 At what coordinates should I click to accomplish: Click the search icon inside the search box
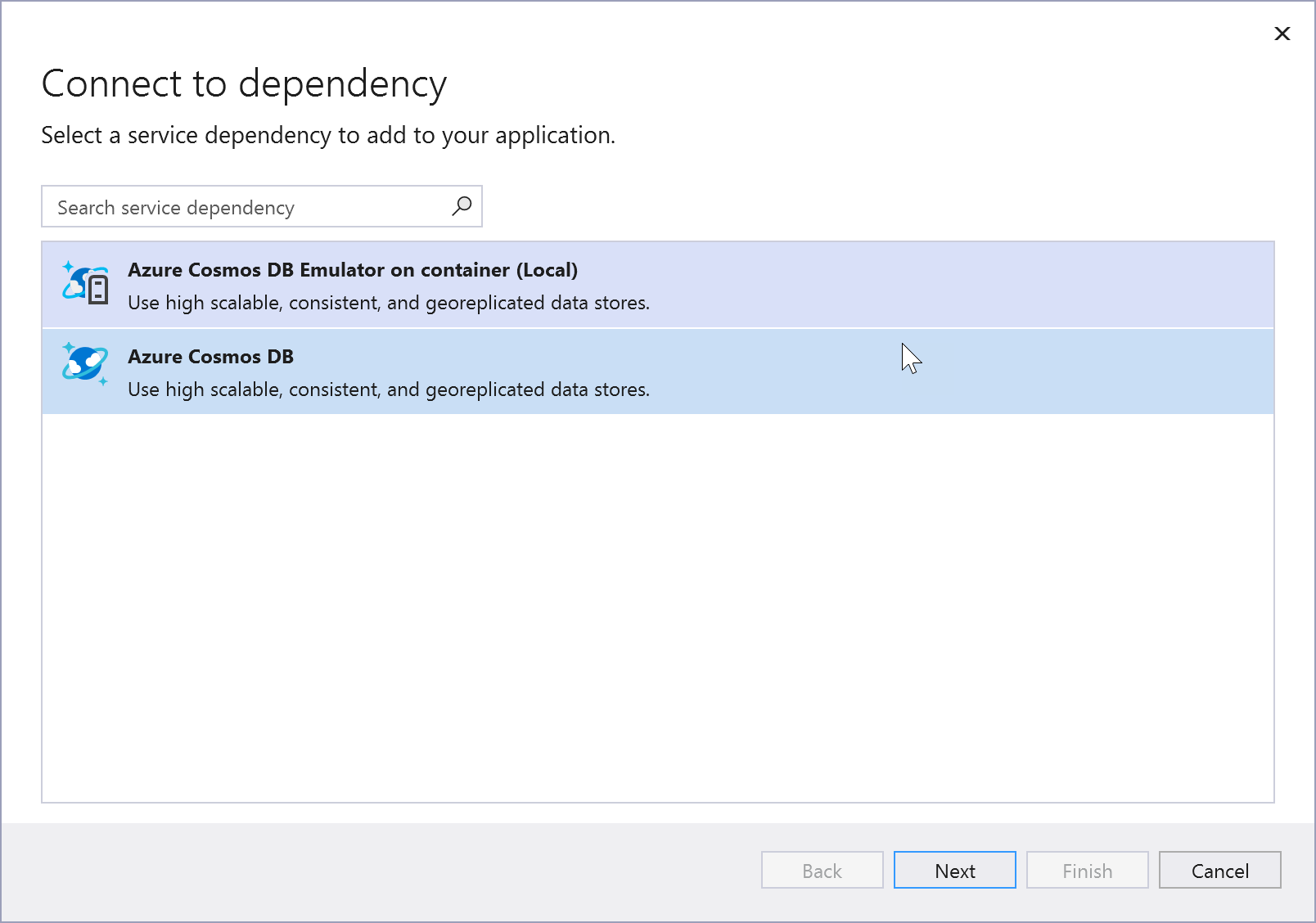(x=461, y=206)
